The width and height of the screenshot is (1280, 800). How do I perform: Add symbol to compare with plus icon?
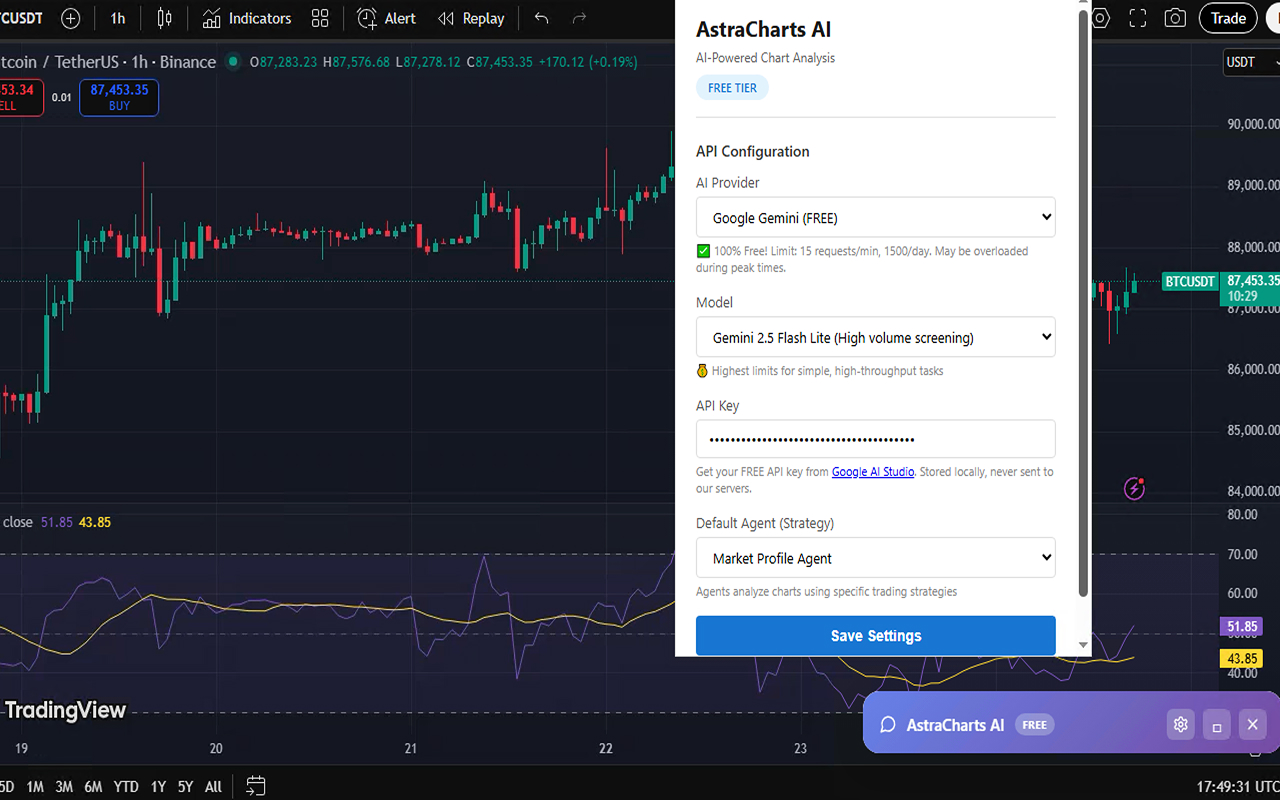pos(70,18)
